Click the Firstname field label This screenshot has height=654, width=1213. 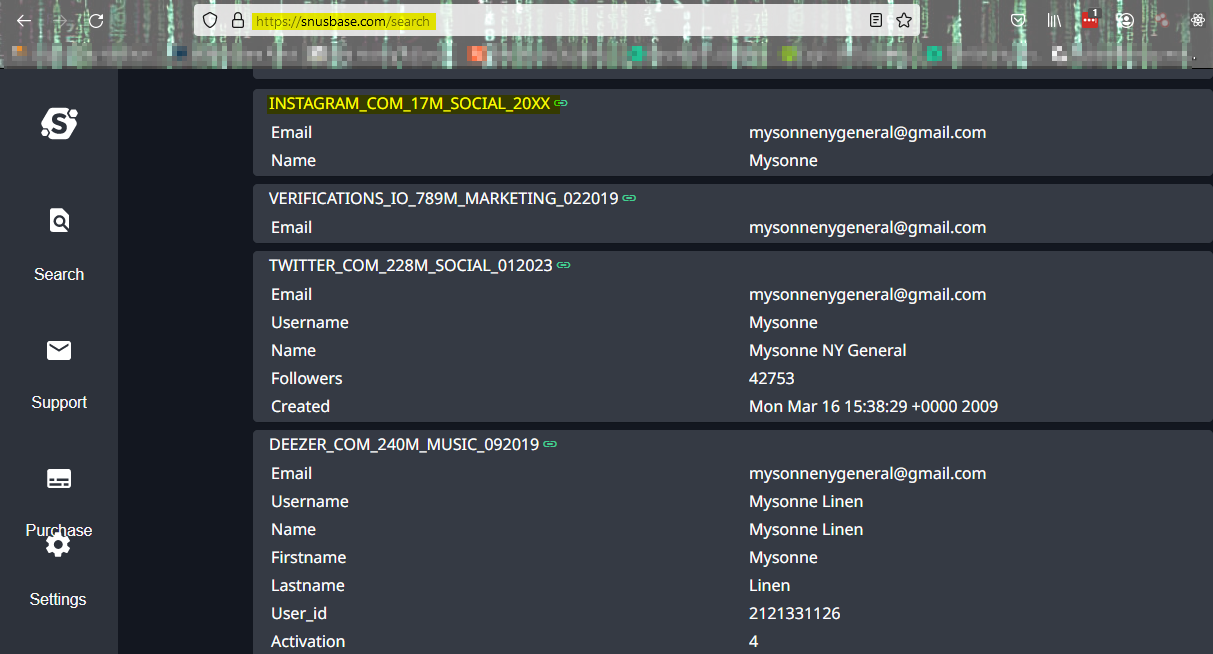tap(308, 557)
